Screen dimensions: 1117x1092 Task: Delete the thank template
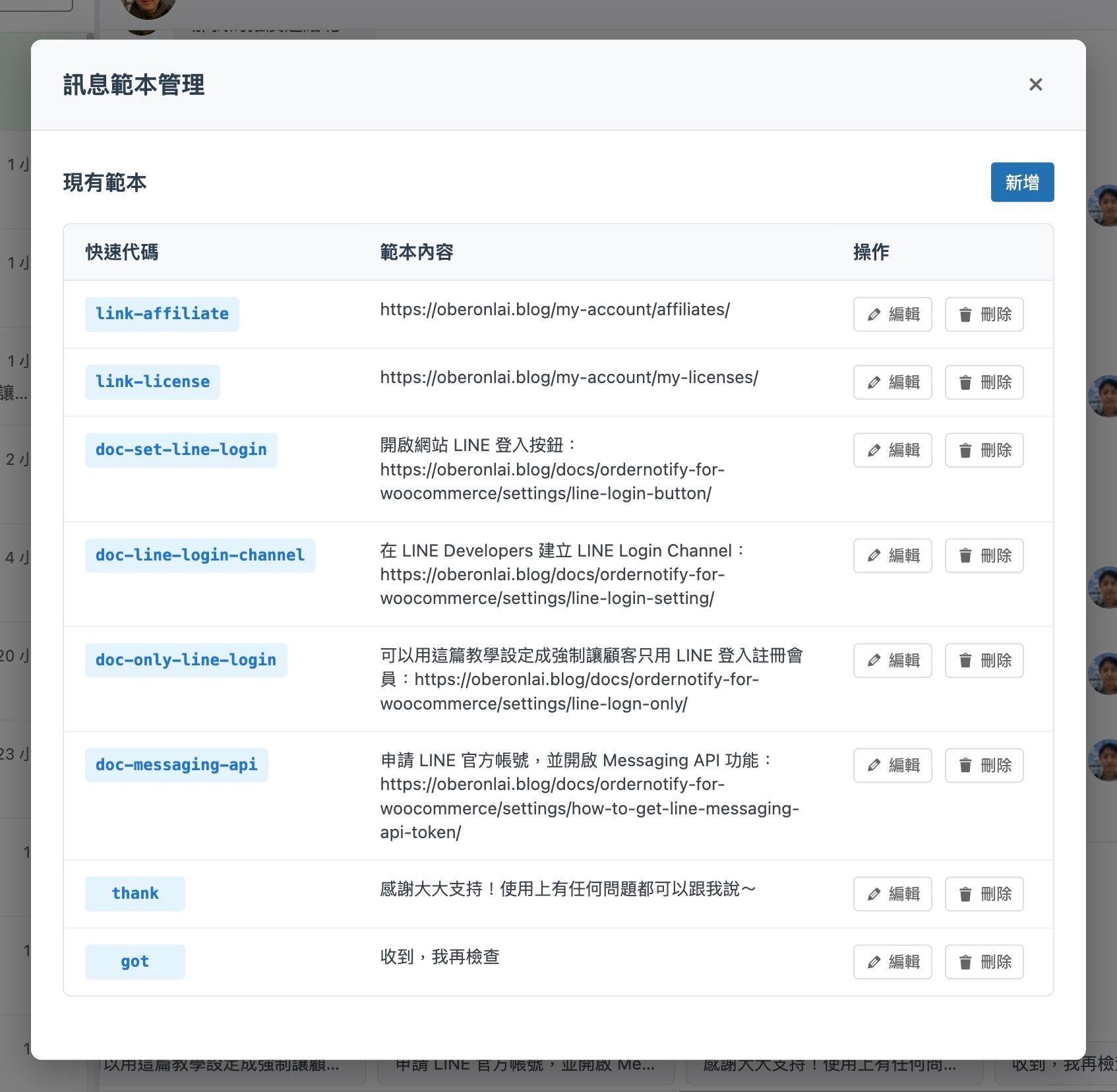pyautogui.click(x=984, y=894)
